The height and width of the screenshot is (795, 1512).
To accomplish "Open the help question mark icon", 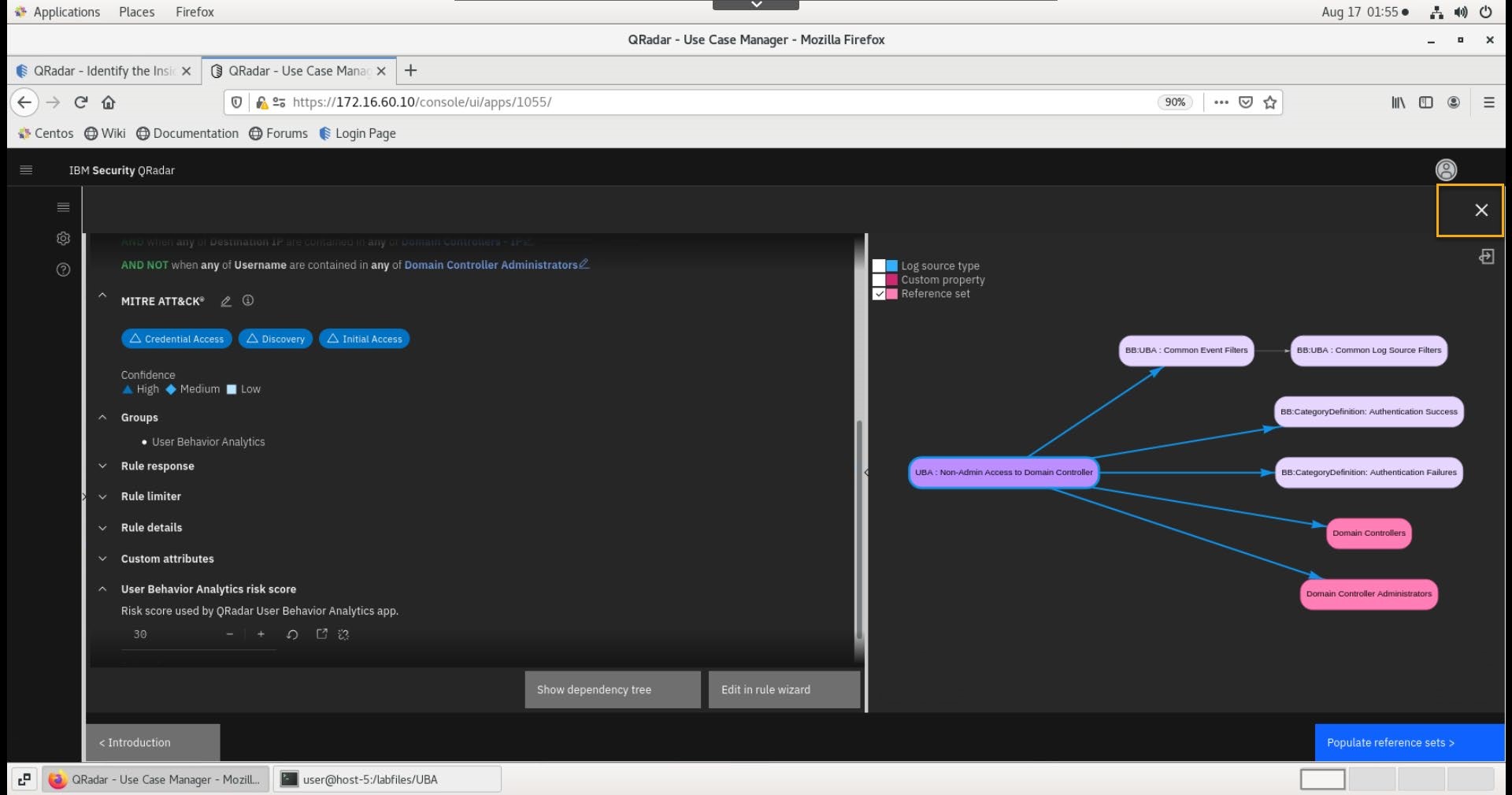I will [64, 269].
